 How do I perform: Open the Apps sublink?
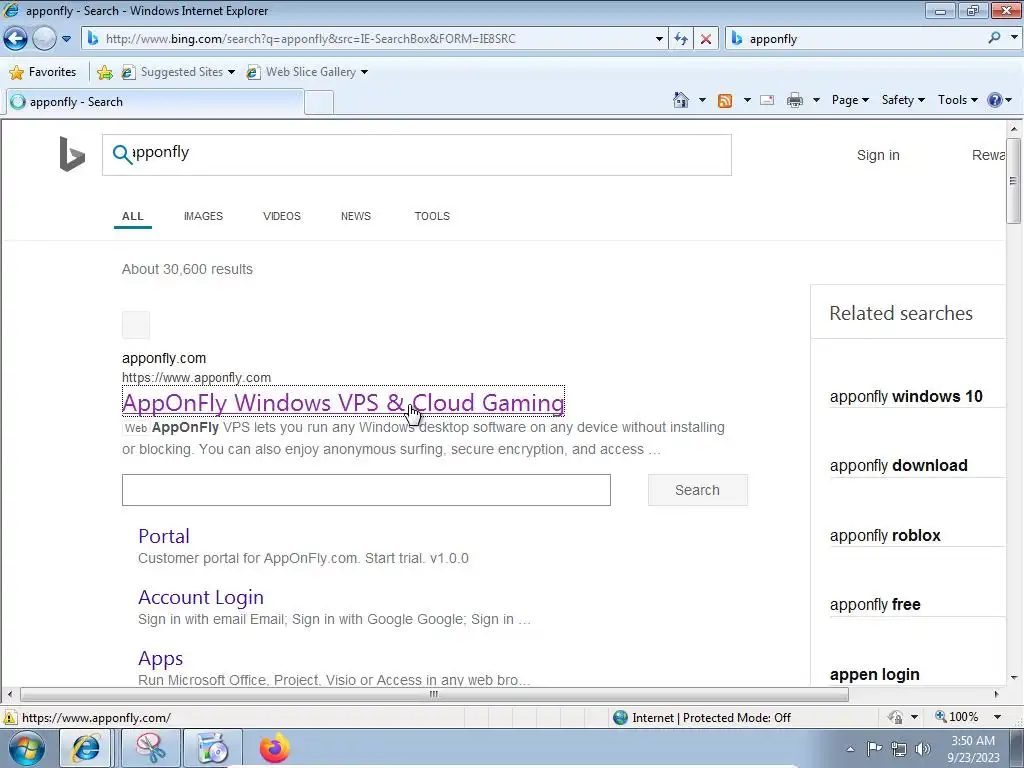(x=161, y=658)
